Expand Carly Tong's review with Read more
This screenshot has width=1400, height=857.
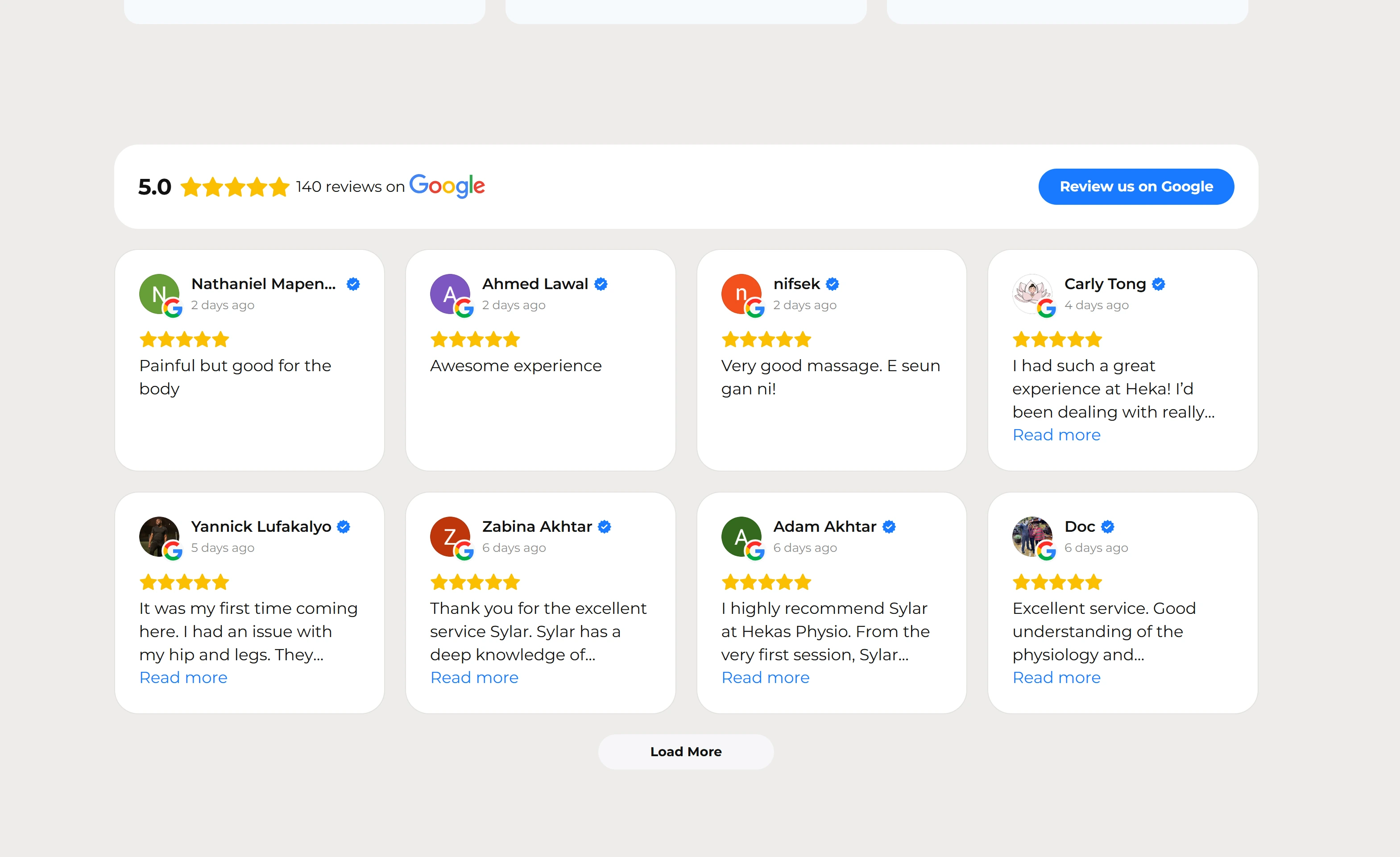1056,435
